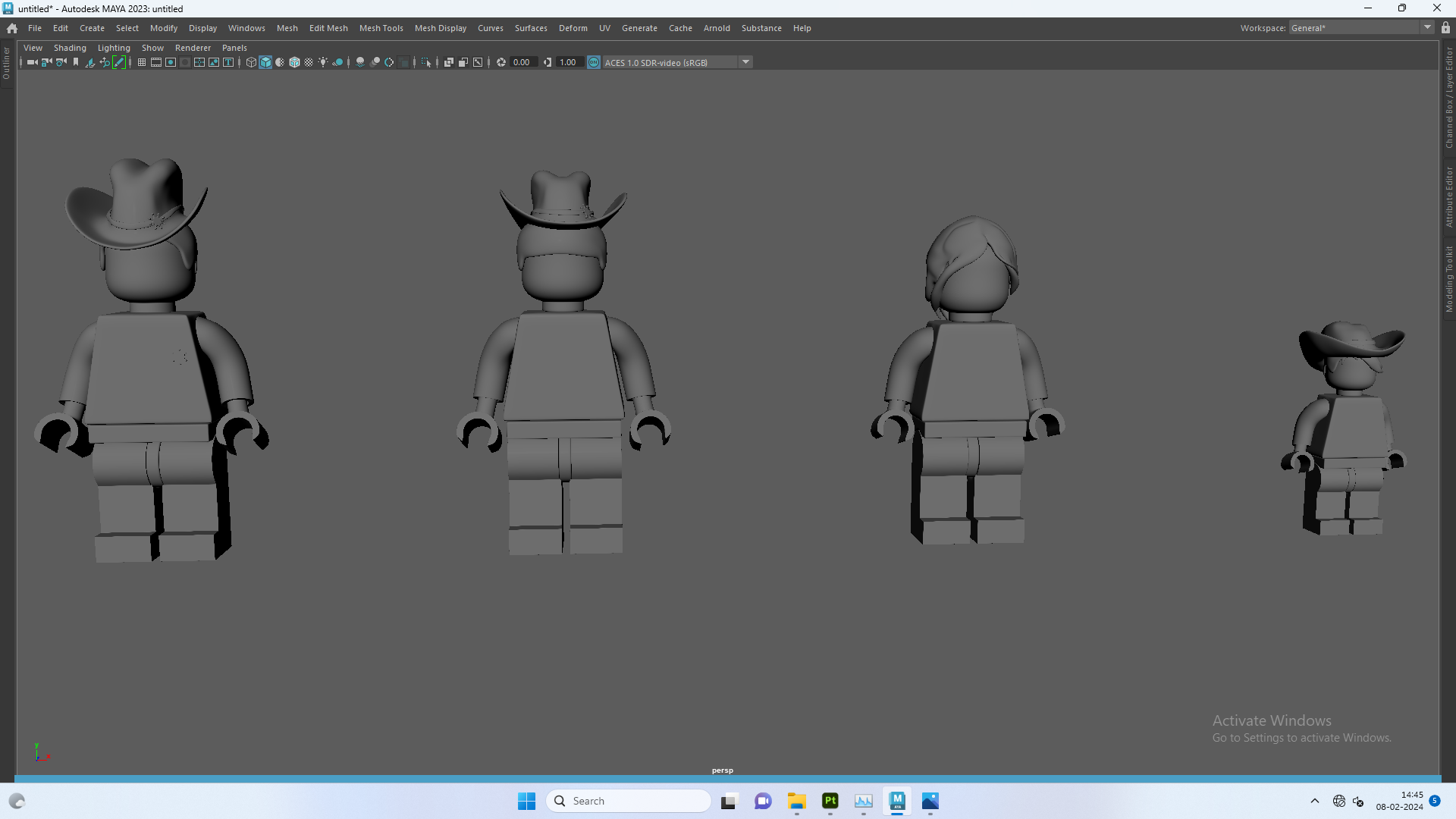Open the Deform menu
The height and width of the screenshot is (819, 1456).
573,28
